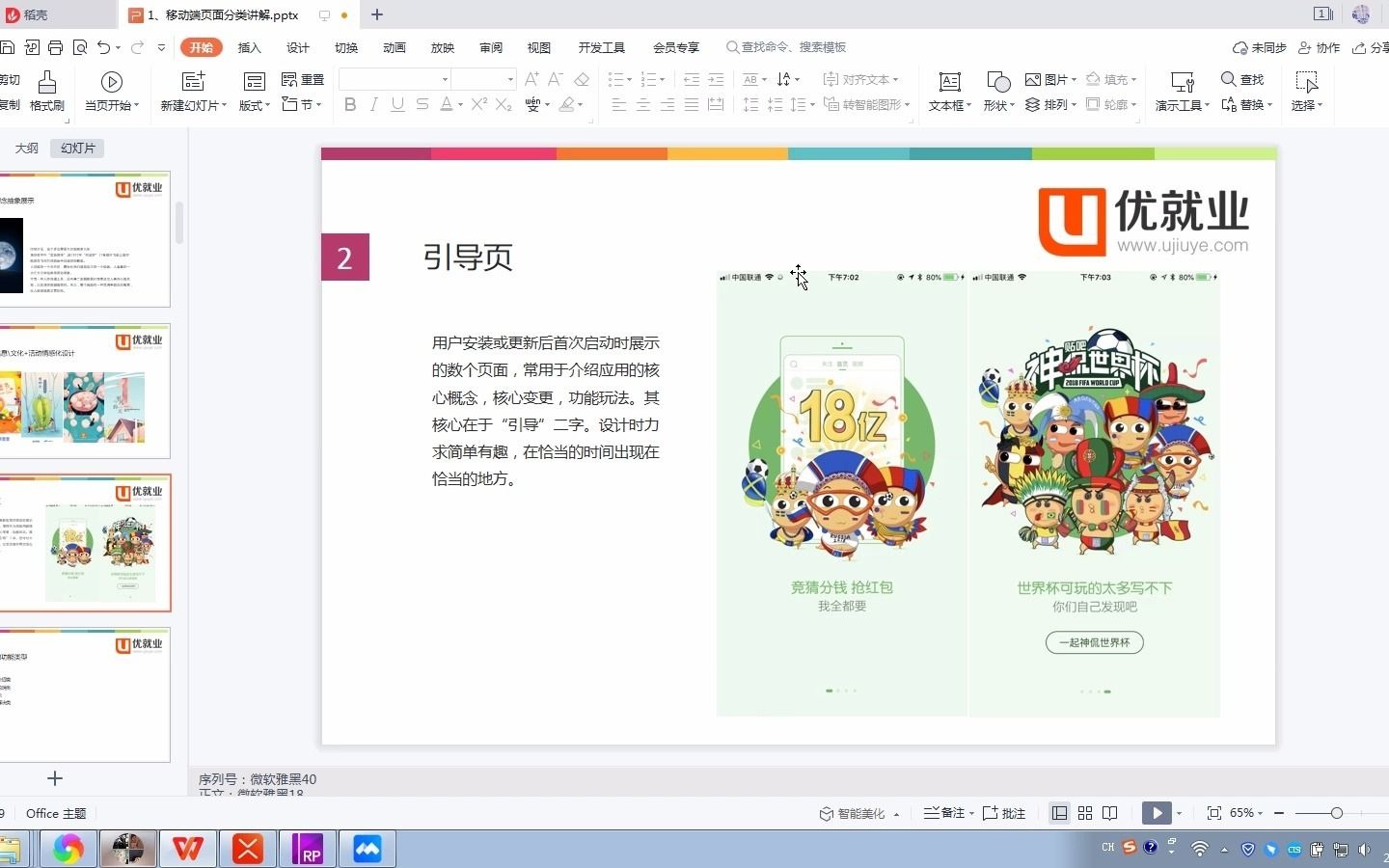Click the Select (选择) tool
Viewport: 1389px width, 868px height.
tap(1307, 92)
